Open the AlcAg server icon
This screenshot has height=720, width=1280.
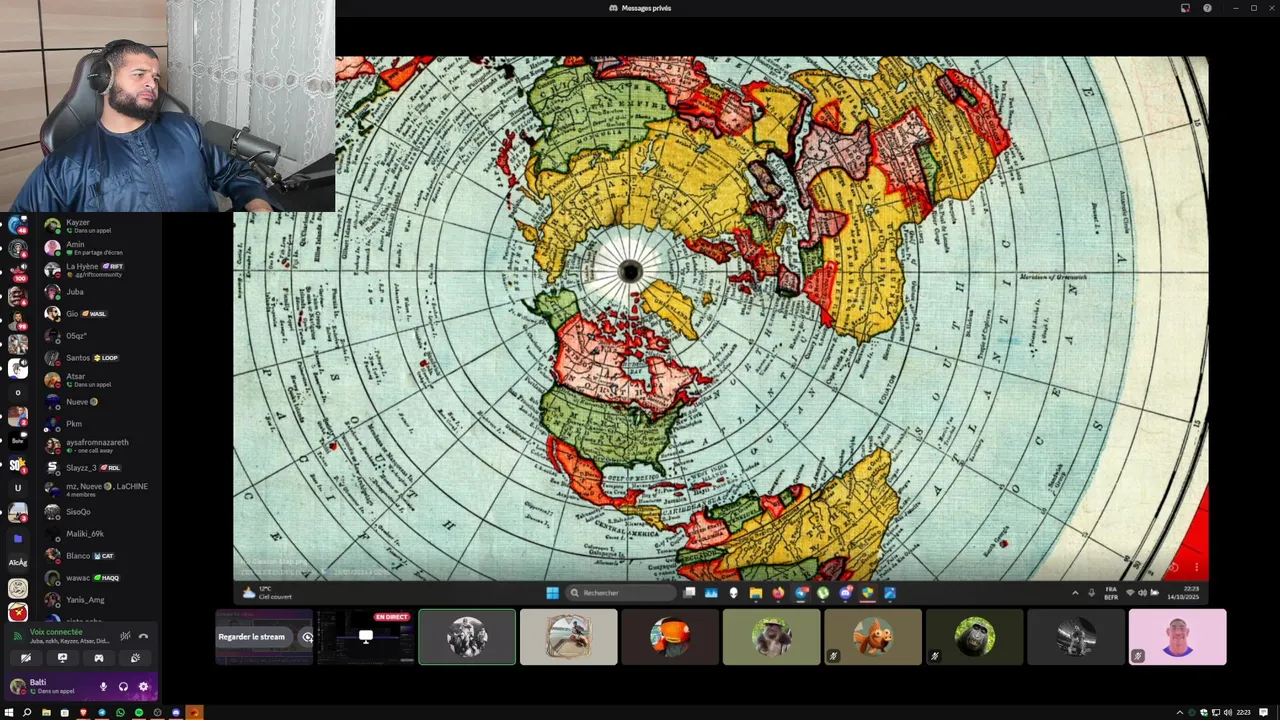17,562
